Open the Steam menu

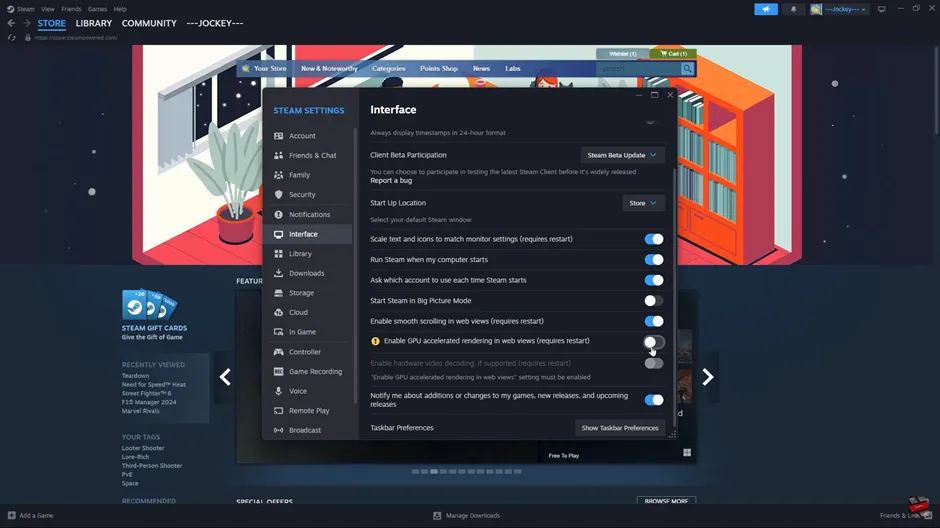pyautogui.click(x=25, y=9)
